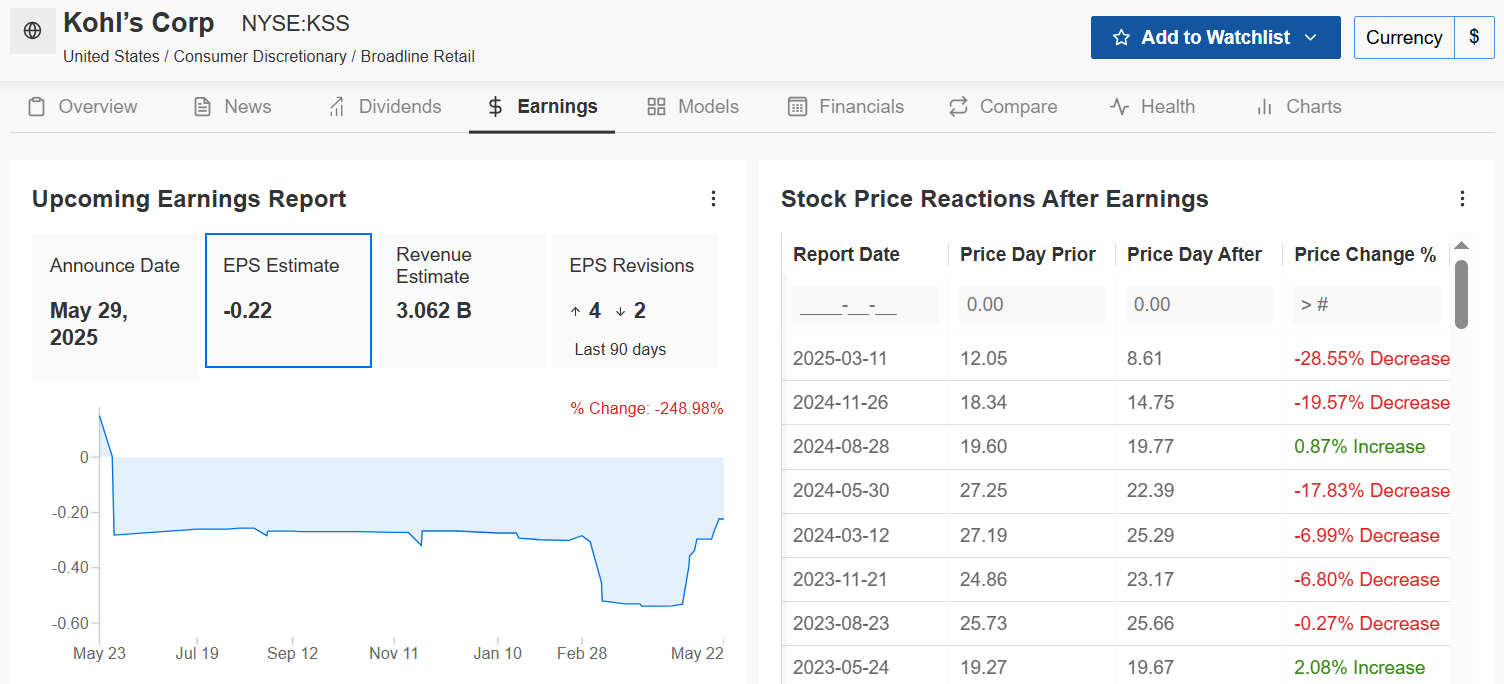Click the -0.27% Decrease cell
Viewport: 1504px width, 684px height.
coord(1367,624)
